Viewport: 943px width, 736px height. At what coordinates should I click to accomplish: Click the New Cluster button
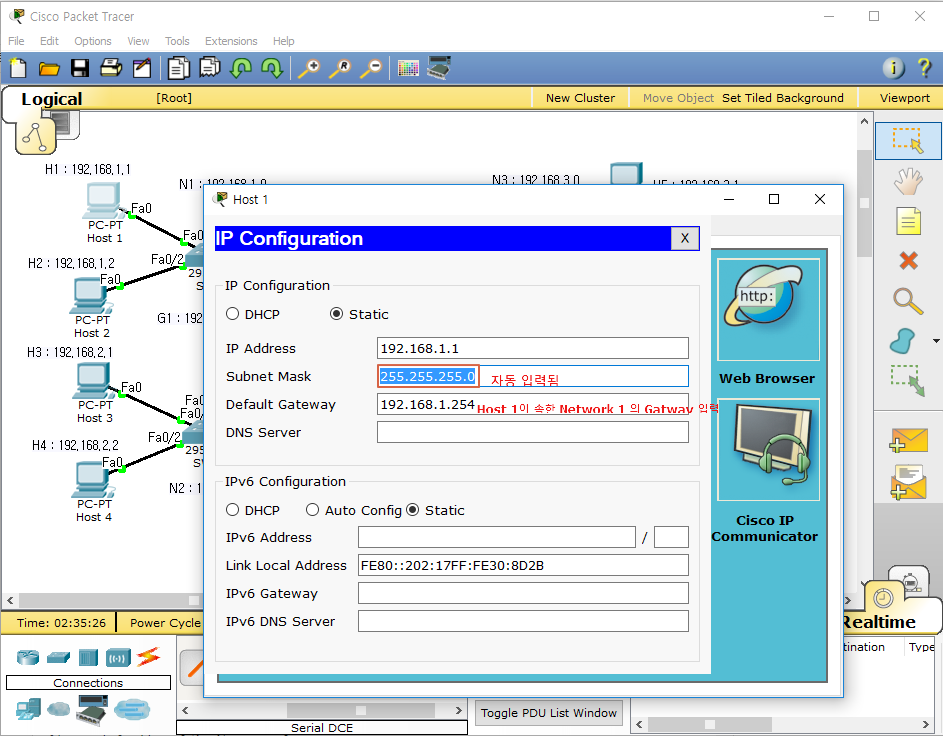tap(580, 98)
